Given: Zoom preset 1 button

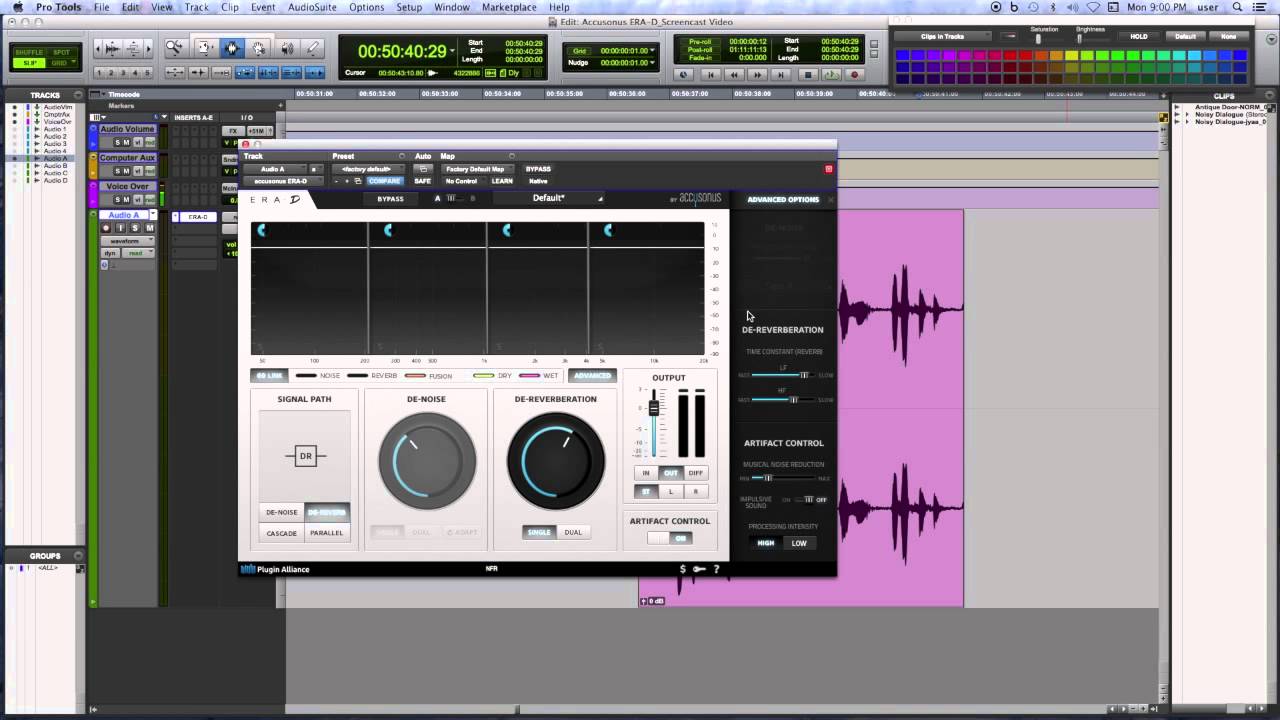Looking at the screenshot, I should click(101, 73).
